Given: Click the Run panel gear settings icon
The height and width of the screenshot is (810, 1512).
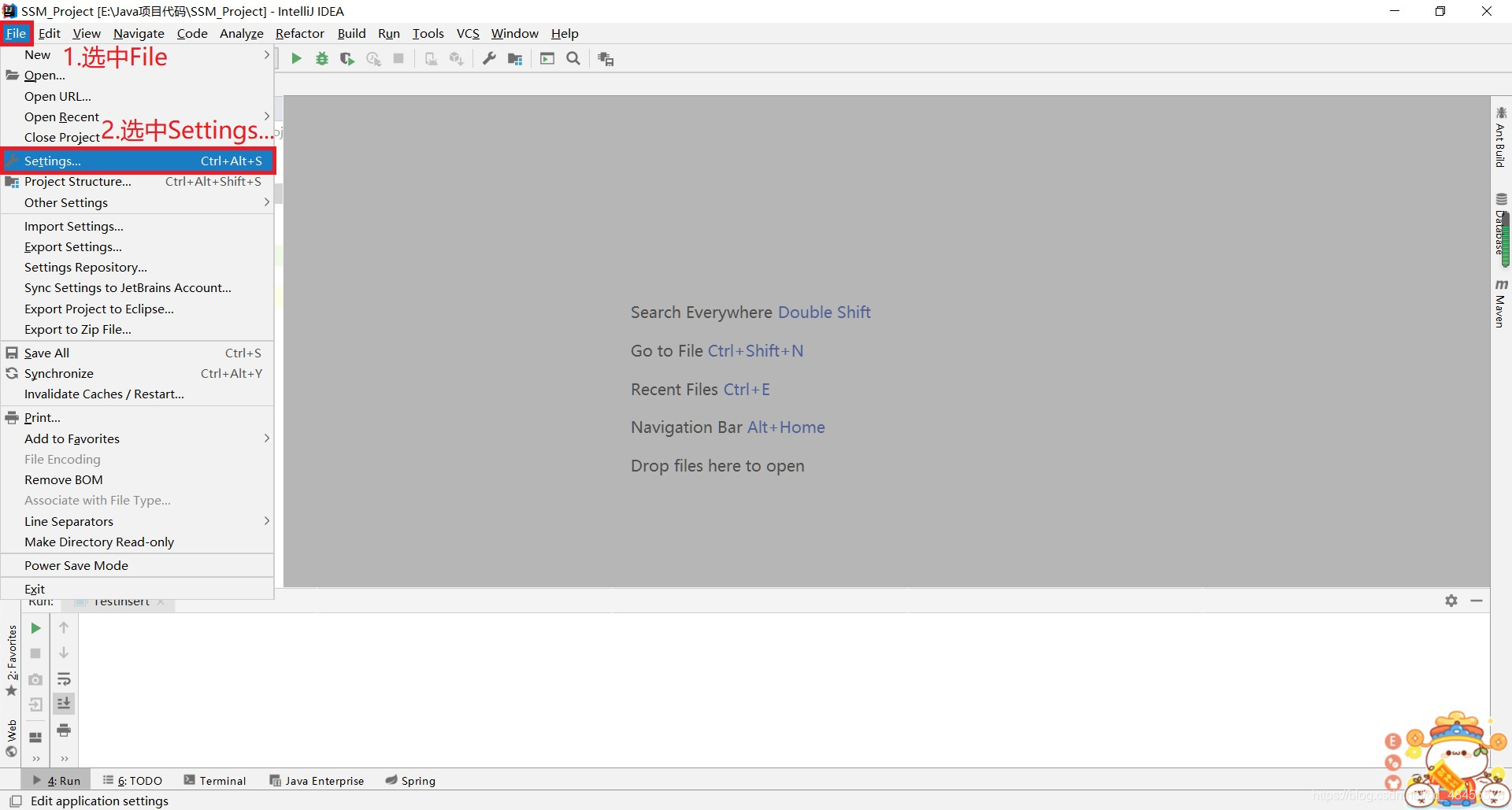Looking at the screenshot, I should pos(1451,601).
